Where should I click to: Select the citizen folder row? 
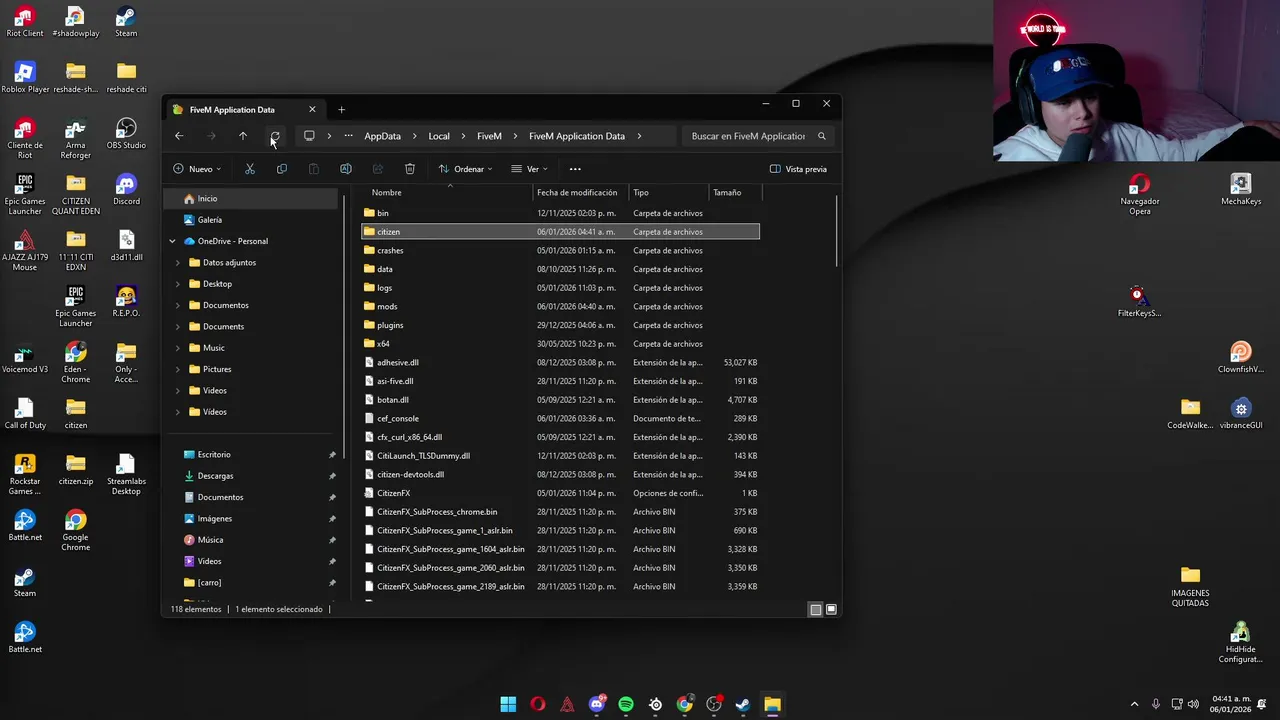click(x=560, y=232)
